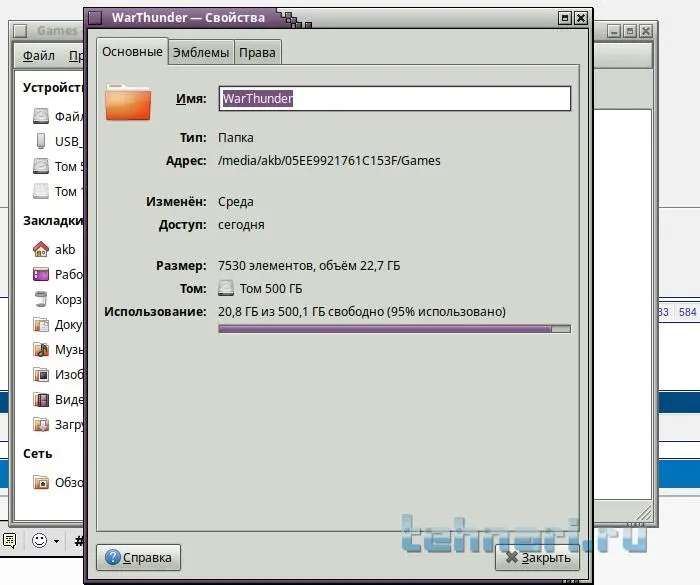Close the dialog with the Закрыть button
The height and width of the screenshot is (585, 700).
(x=538, y=557)
